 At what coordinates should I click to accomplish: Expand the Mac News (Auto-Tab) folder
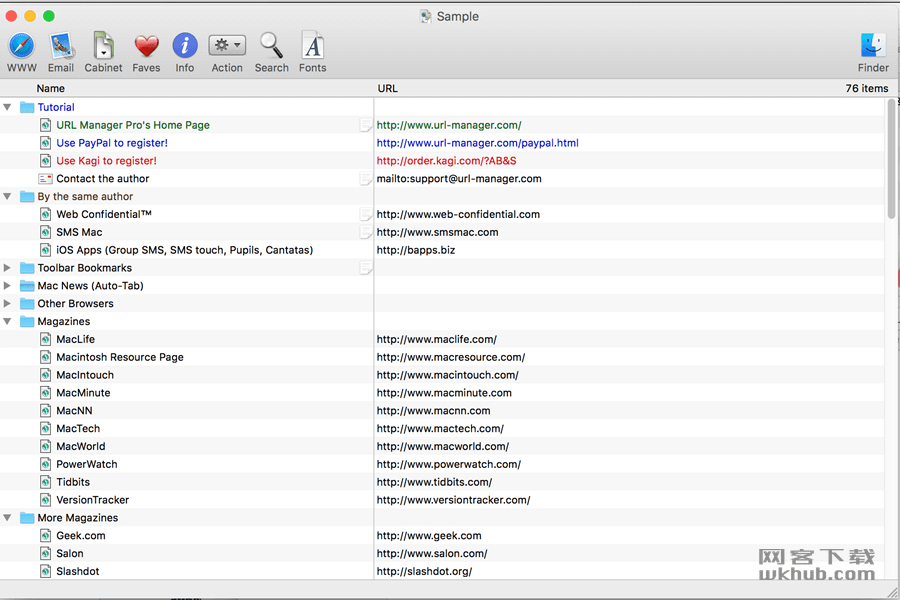pos(7,285)
